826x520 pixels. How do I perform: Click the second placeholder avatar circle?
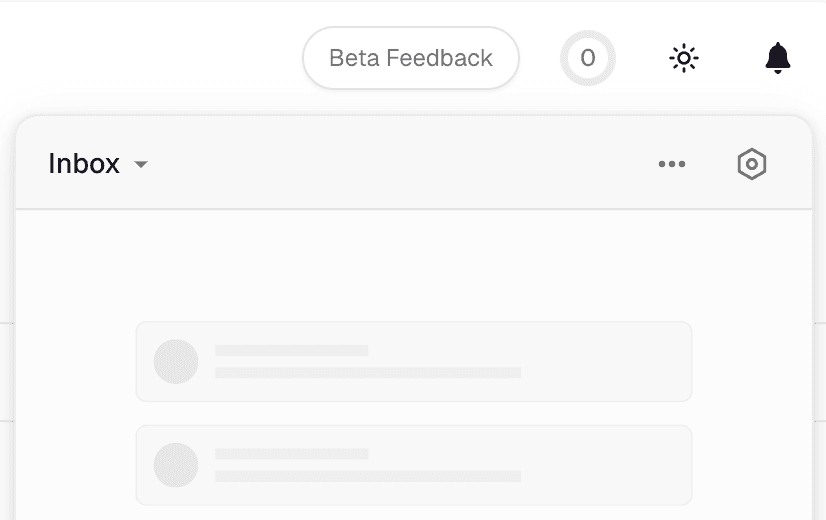[x=176, y=465]
